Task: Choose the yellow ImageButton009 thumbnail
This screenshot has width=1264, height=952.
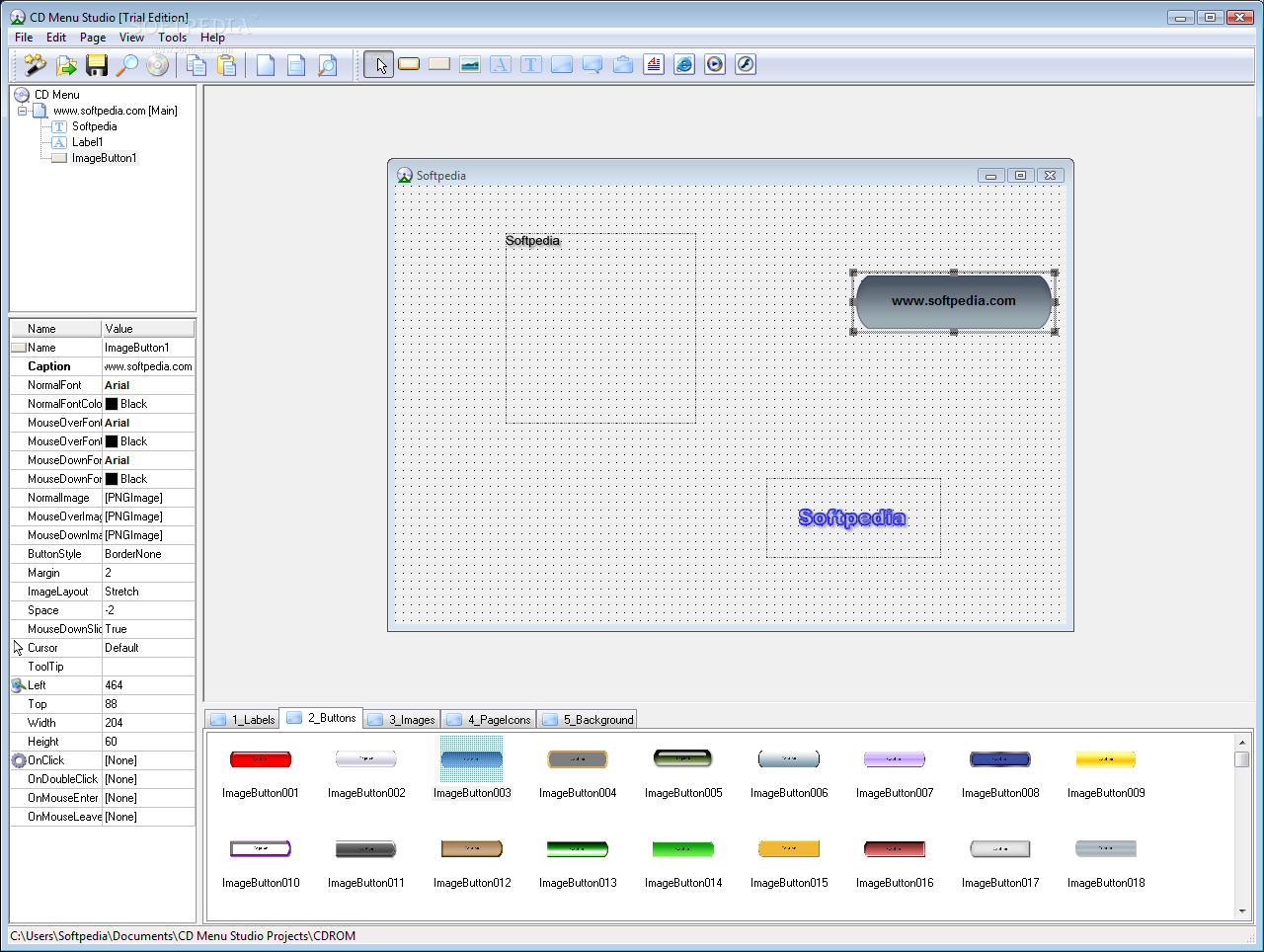Action: pos(1106,759)
